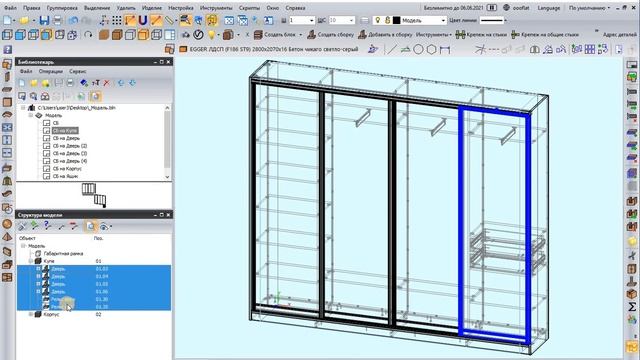The width and height of the screenshot is (640, 360).
Task: Click the open folder icon in main toolbar
Action: [25, 20]
